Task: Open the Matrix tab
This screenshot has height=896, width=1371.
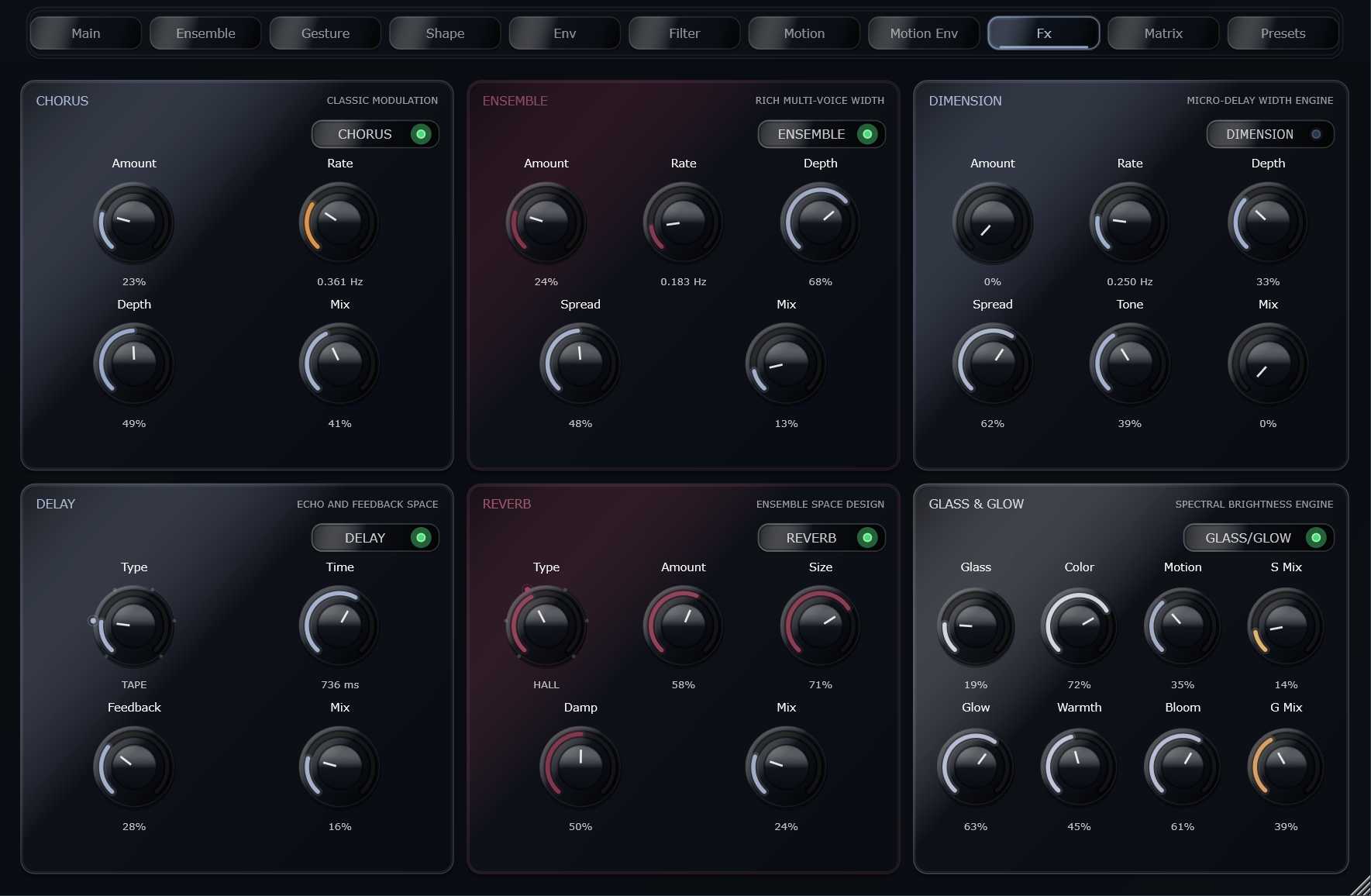Action: click(x=1163, y=33)
